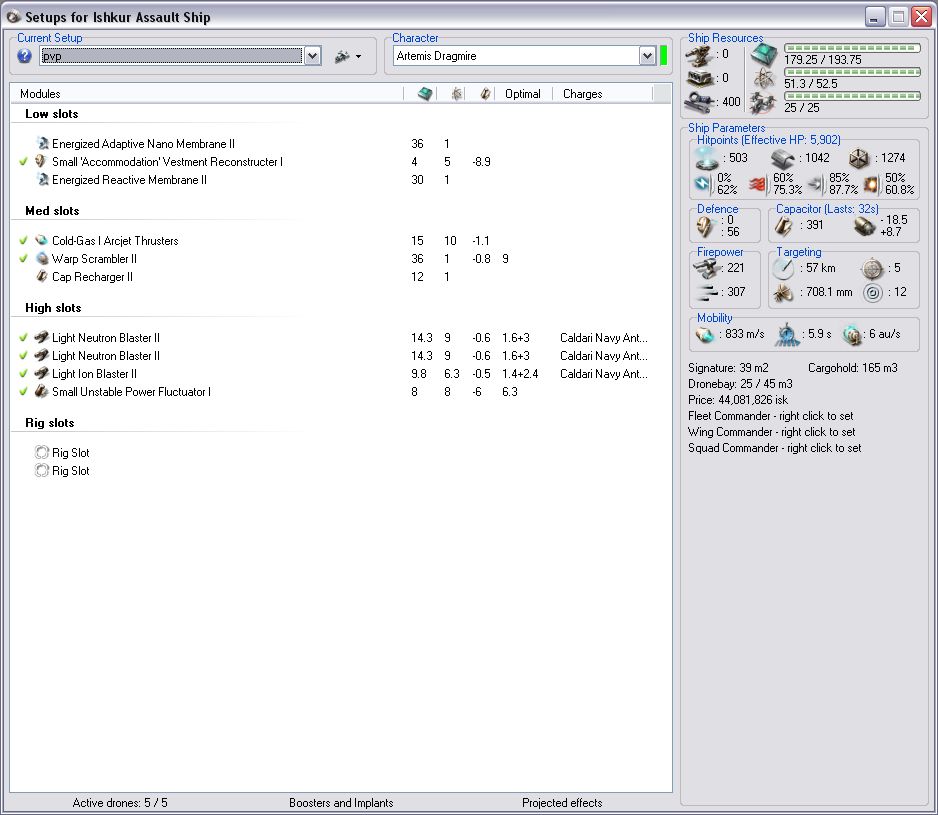Viewport: 938px width, 815px height.
Task: Click the powergrid column header icon
Action: [456, 94]
